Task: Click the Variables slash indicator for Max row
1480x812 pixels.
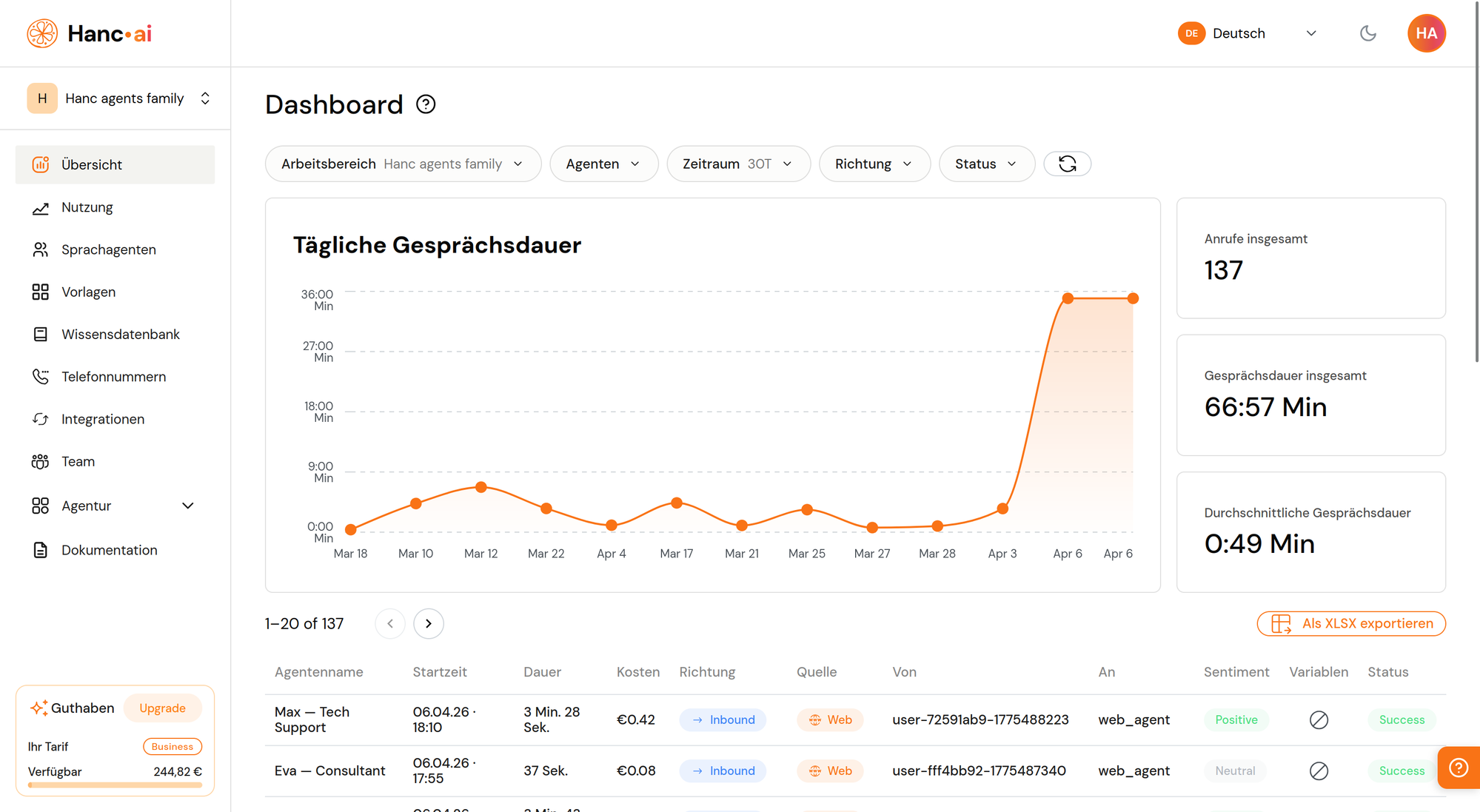Action: 1319,719
